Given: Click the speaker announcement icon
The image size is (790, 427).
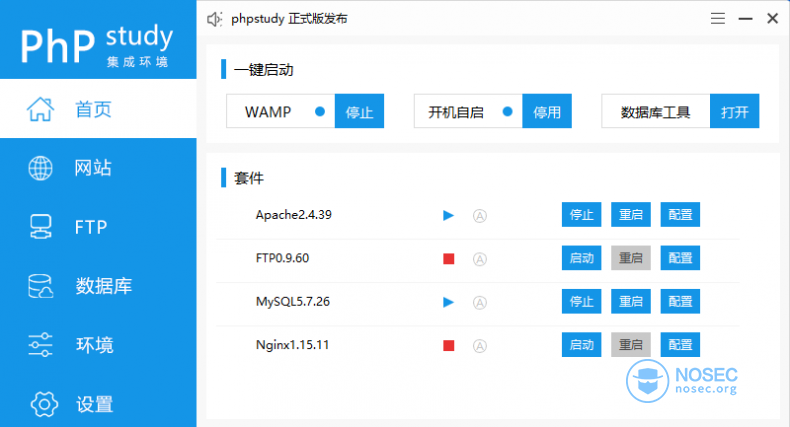Looking at the screenshot, I should [215, 19].
